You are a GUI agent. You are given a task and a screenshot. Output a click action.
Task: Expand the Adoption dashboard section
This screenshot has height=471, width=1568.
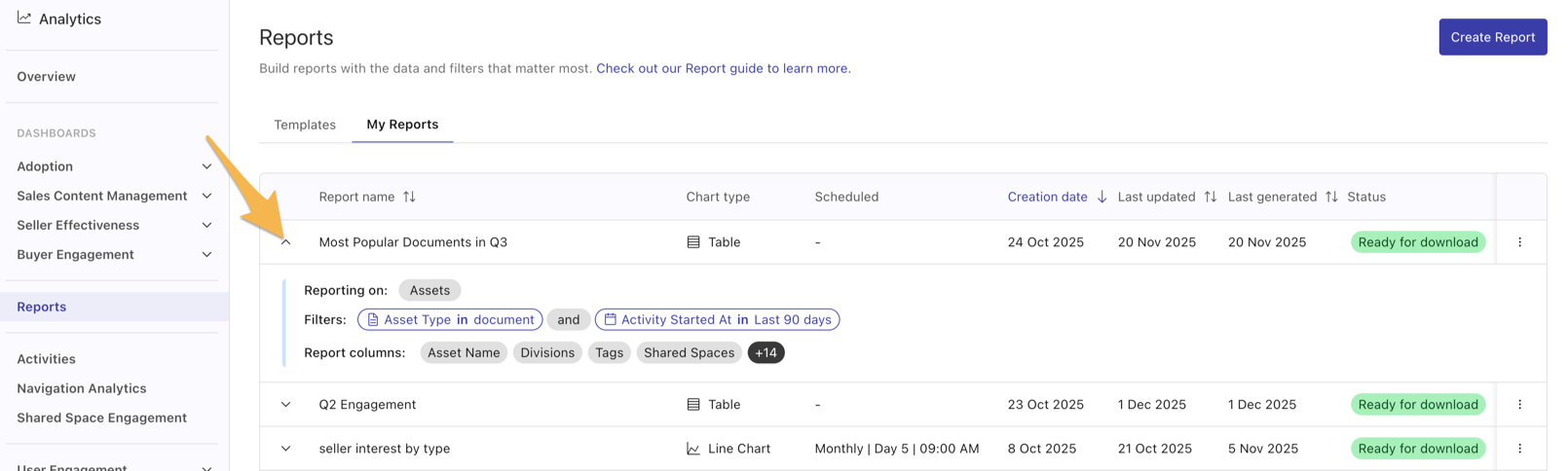pyautogui.click(x=206, y=166)
